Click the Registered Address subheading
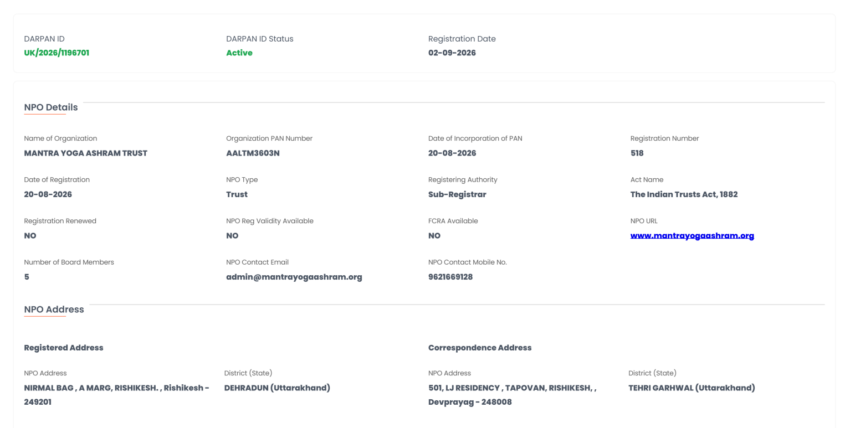This screenshot has height=428, width=850. 63,348
